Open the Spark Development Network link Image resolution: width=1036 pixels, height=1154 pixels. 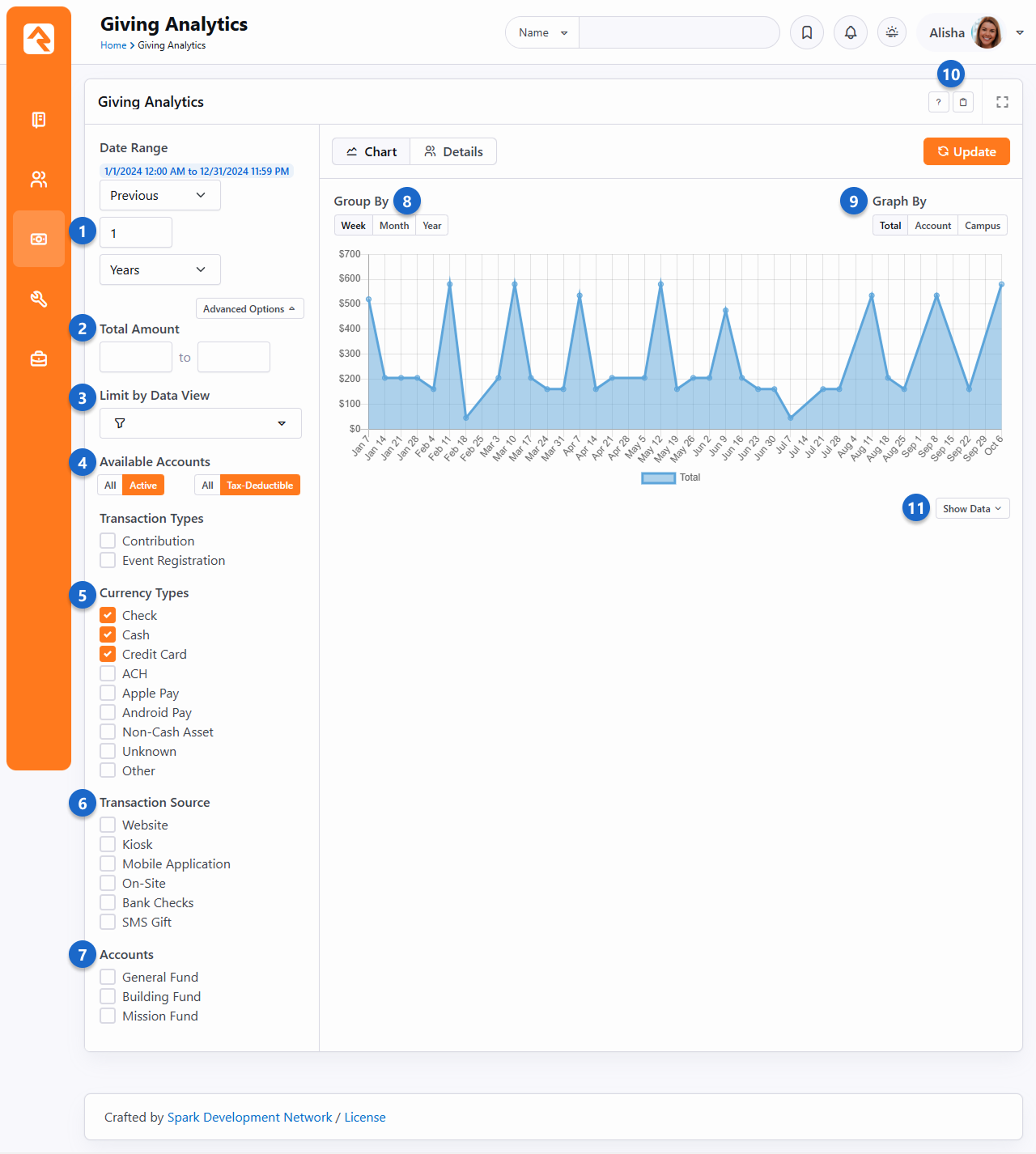coord(249,1118)
